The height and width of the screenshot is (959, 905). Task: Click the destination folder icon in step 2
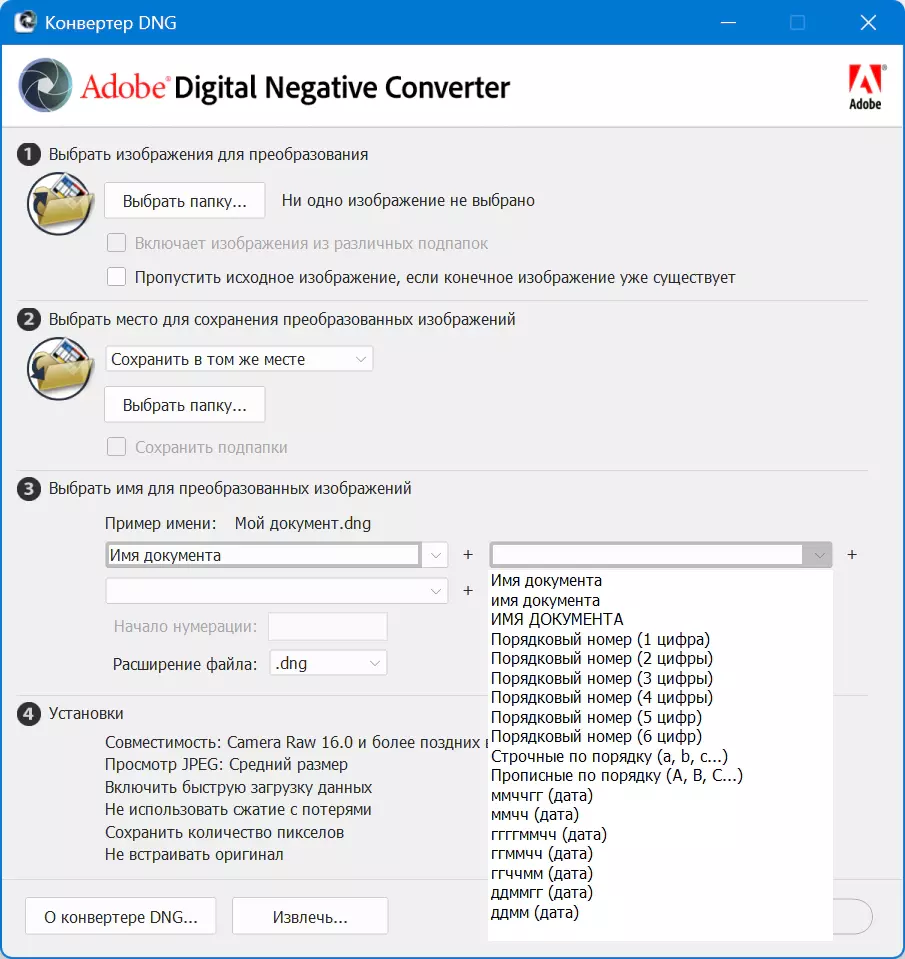60,368
